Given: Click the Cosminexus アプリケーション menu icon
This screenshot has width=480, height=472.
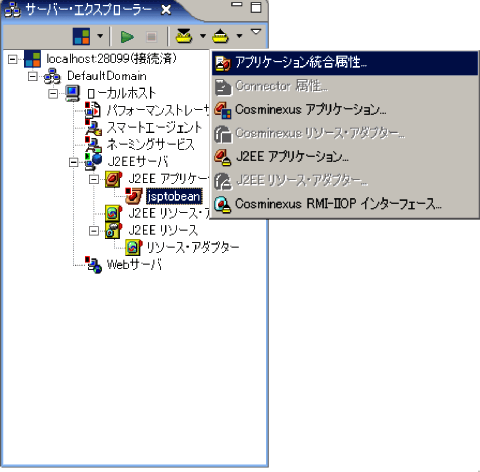Looking at the screenshot, I should point(223,110).
